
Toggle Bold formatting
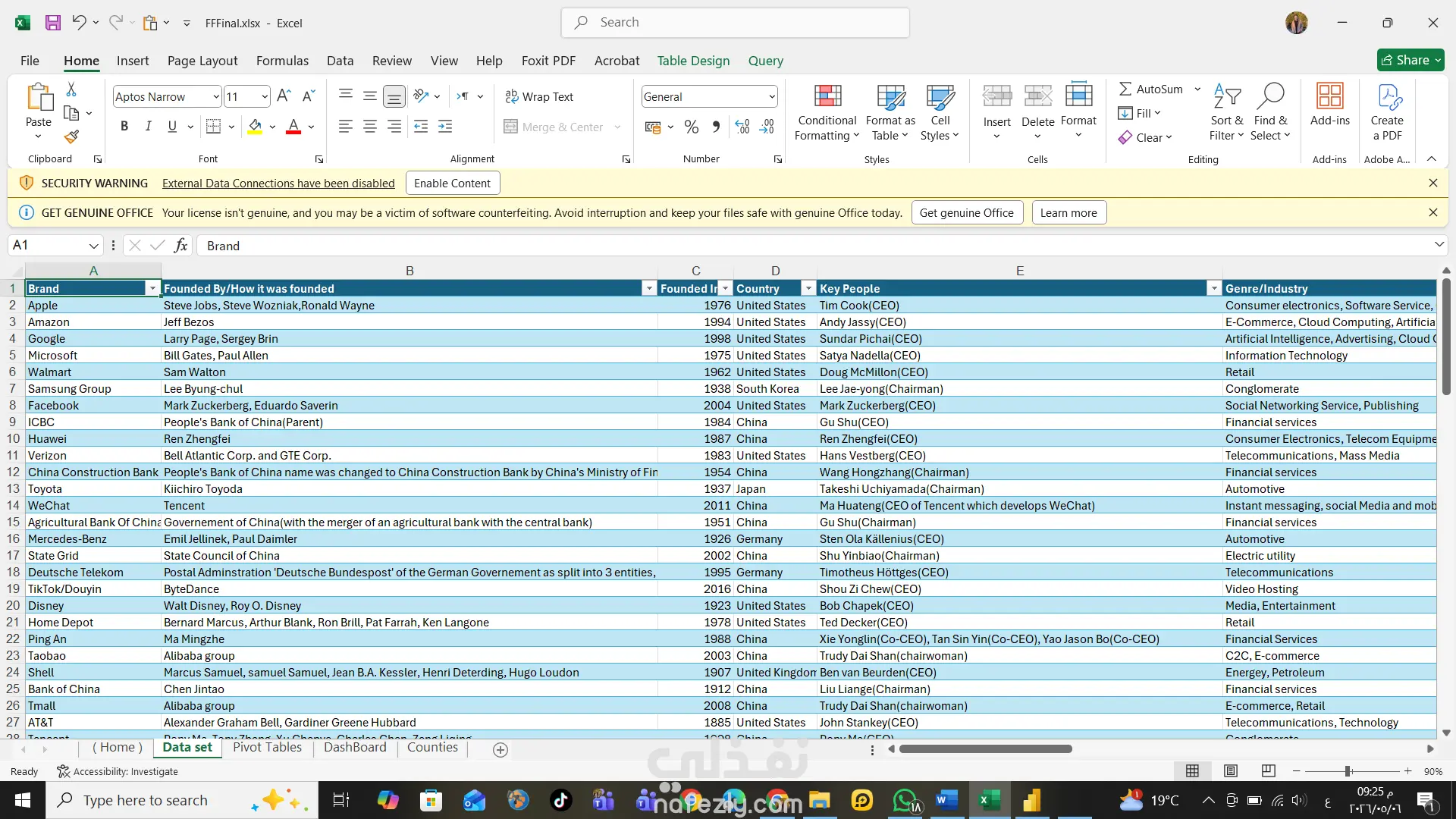tap(124, 127)
